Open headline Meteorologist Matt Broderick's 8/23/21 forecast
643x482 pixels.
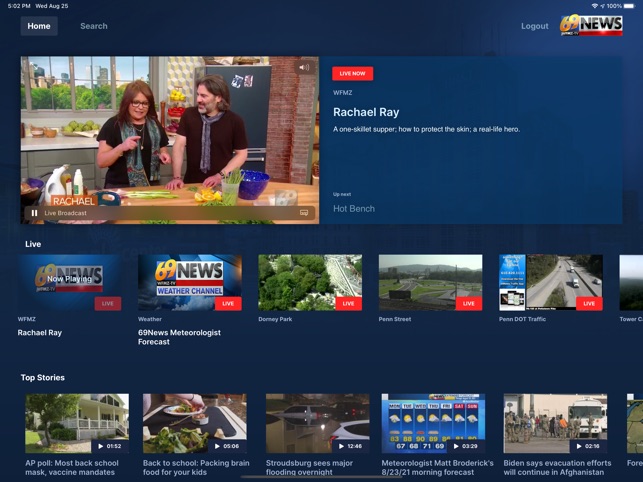coord(438,468)
